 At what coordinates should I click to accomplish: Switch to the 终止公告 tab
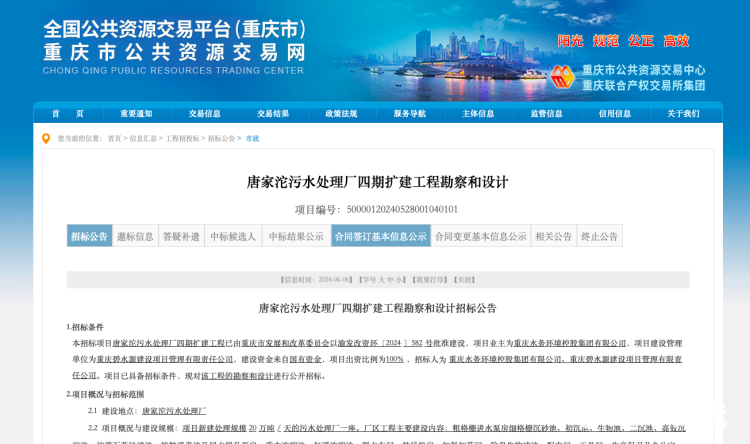tap(599, 236)
